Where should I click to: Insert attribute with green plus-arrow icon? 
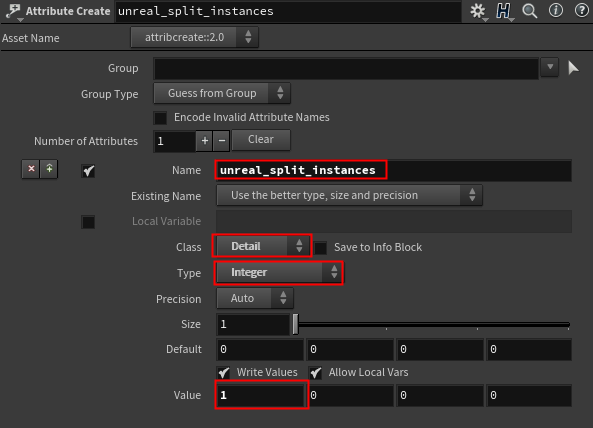[x=49, y=169]
